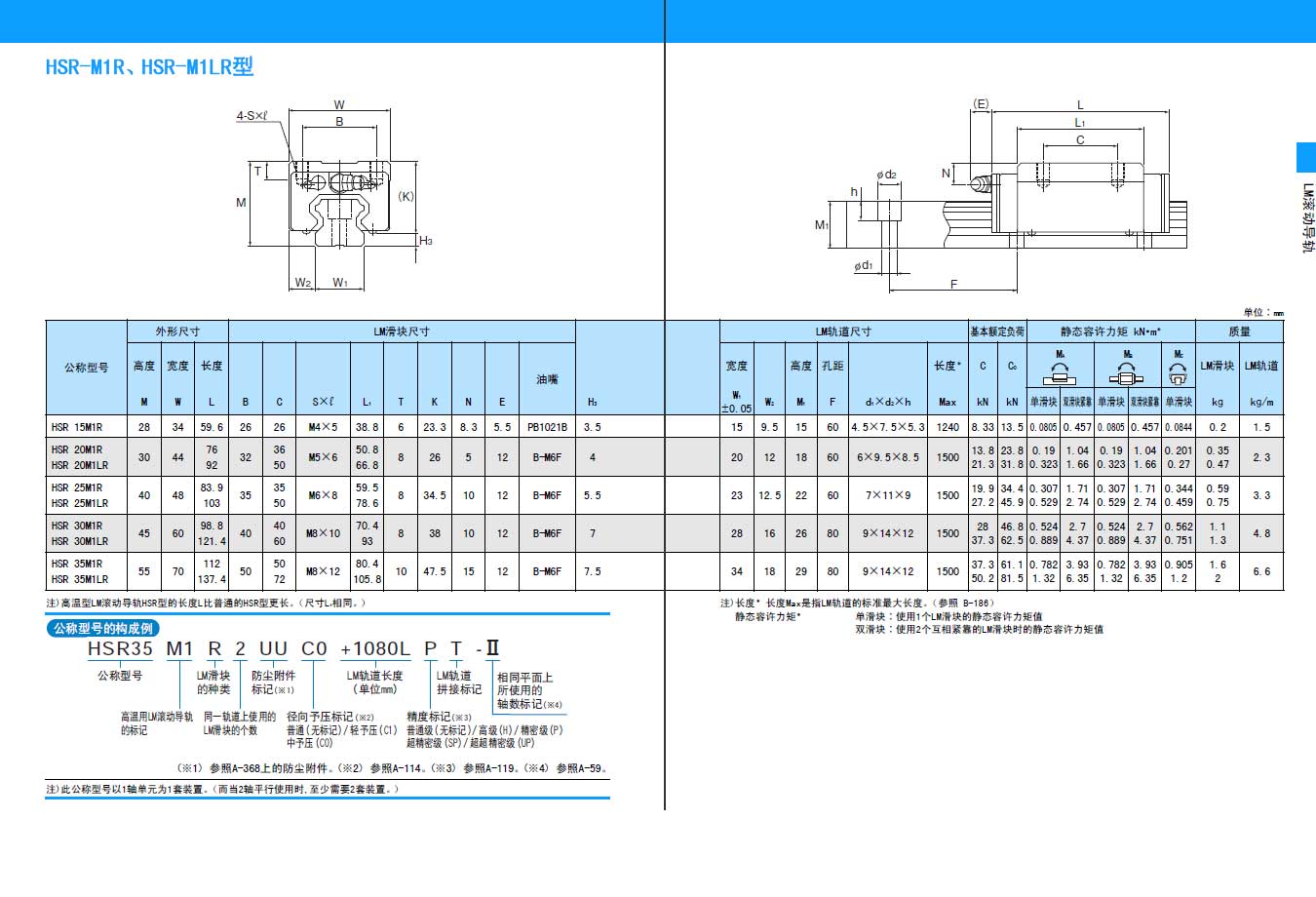Select the M5×6 screw size cell
The height and width of the screenshot is (897, 1316).
pos(323,457)
